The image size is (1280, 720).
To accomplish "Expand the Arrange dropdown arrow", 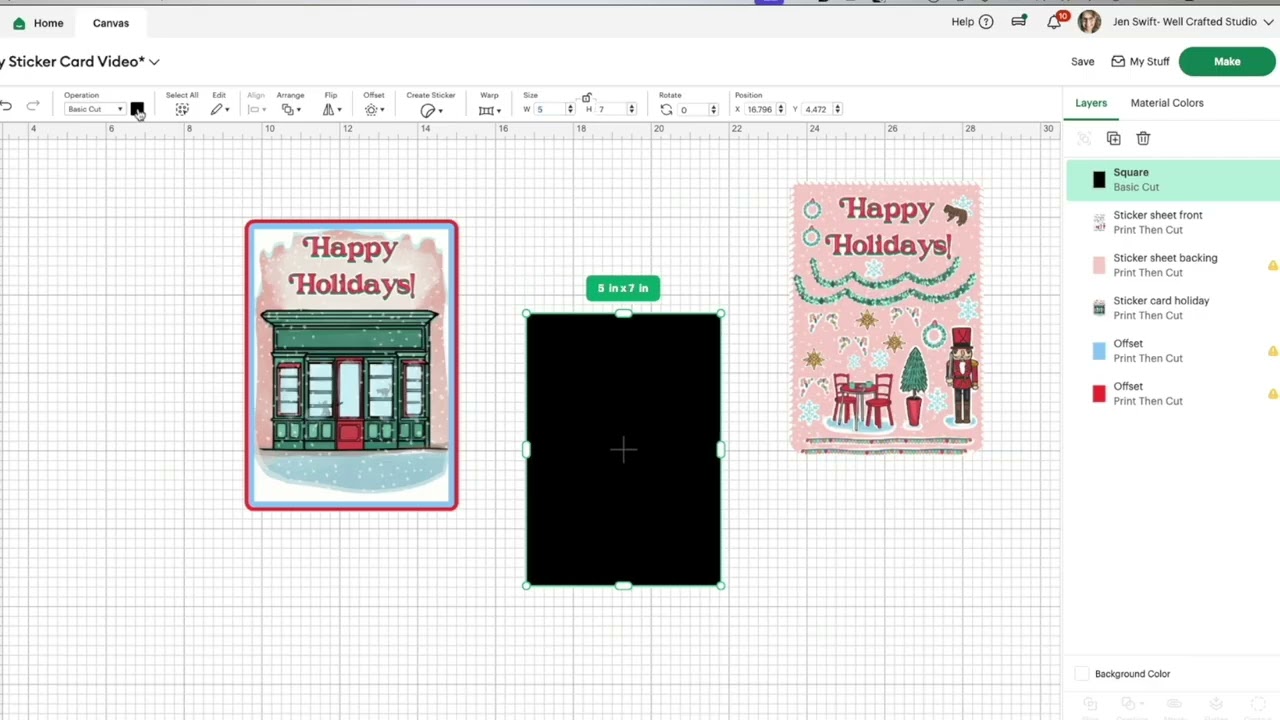I will click(298, 110).
